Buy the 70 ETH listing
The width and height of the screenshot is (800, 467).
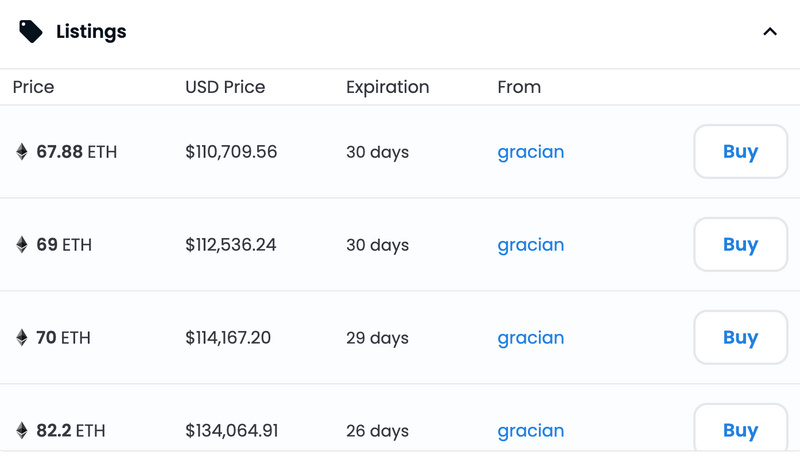[741, 337]
